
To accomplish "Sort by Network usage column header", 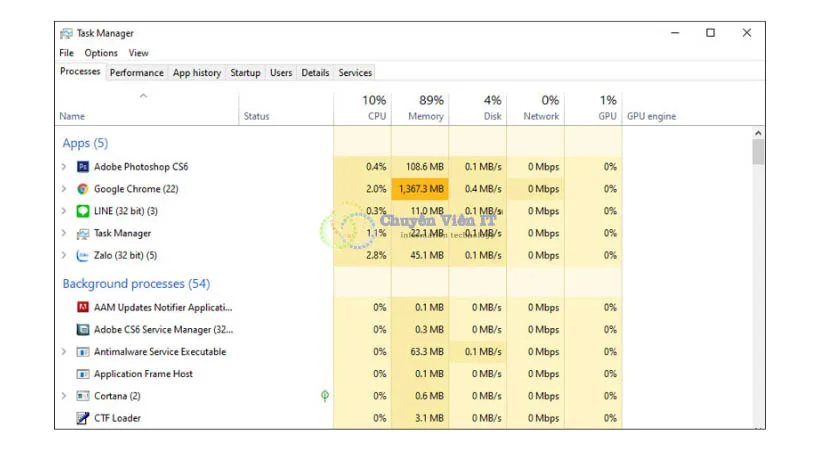I will coord(536,108).
